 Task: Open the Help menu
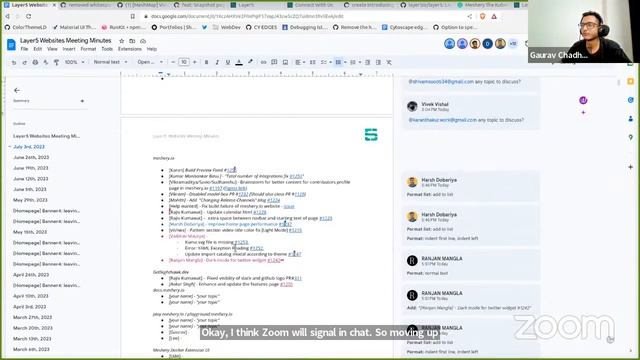tap(152, 49)
